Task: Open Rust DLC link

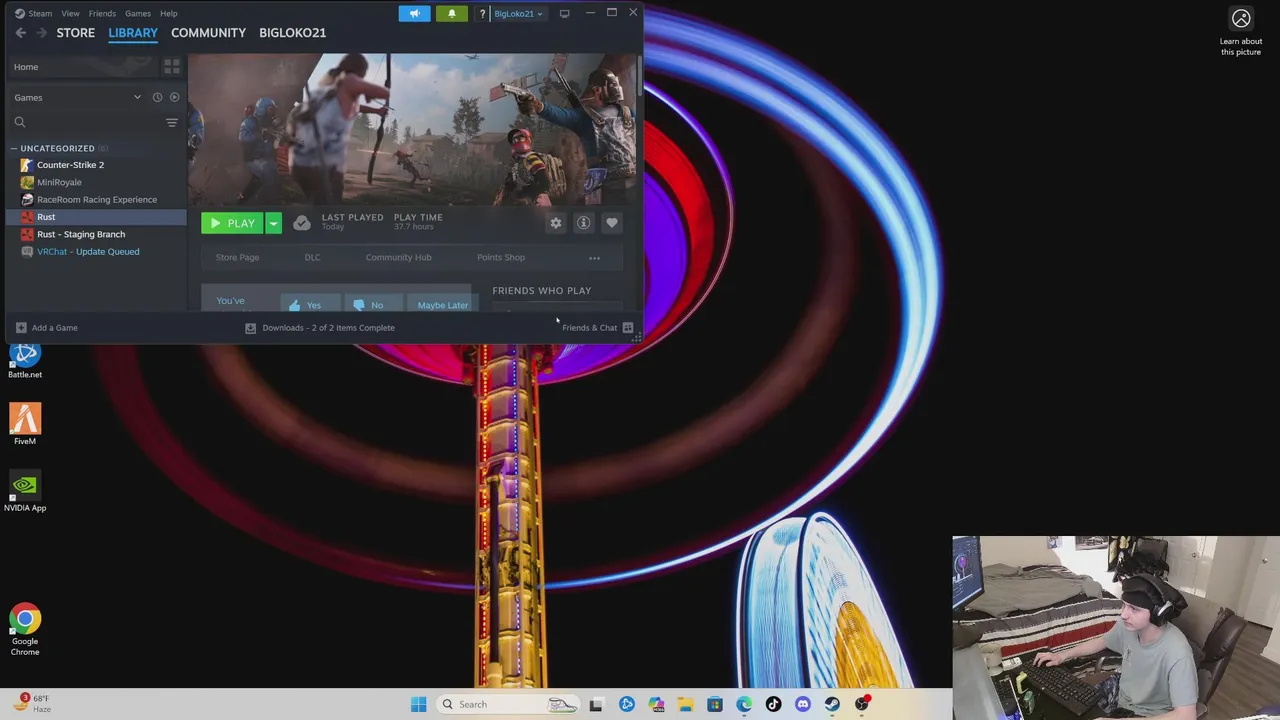Action: pyautogui.click(x=312, y=258)
